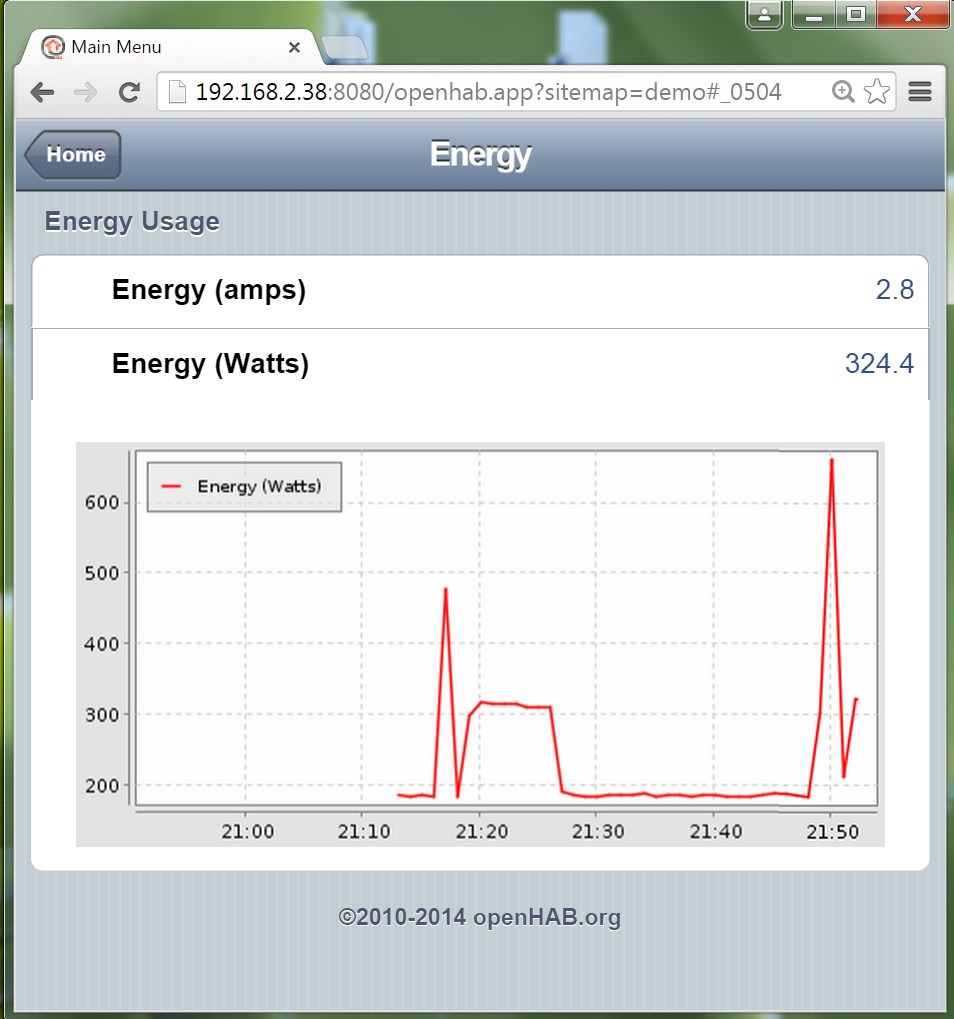Click the Energy (Watts) chart legend

pos(244,486)
